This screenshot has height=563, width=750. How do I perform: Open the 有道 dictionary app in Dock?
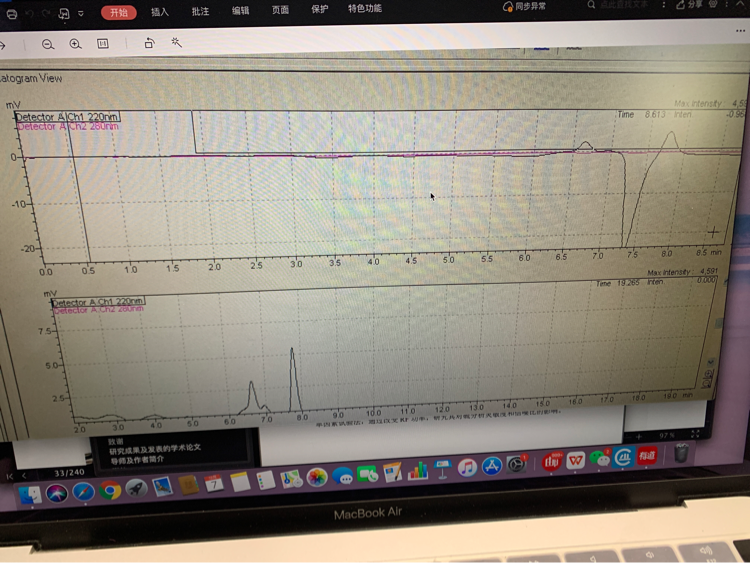pyautogui.click(x=647, y=456)
